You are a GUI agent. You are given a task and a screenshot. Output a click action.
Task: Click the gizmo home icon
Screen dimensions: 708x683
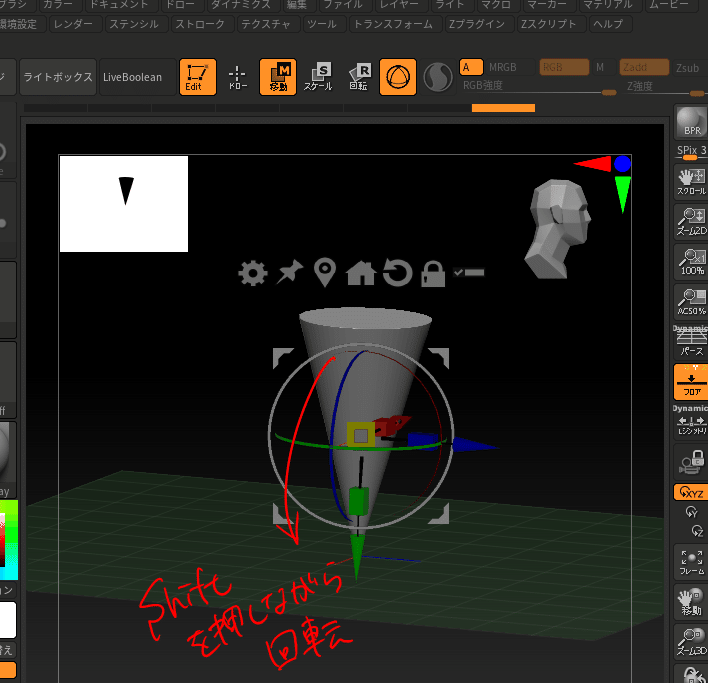coord(361,273)
